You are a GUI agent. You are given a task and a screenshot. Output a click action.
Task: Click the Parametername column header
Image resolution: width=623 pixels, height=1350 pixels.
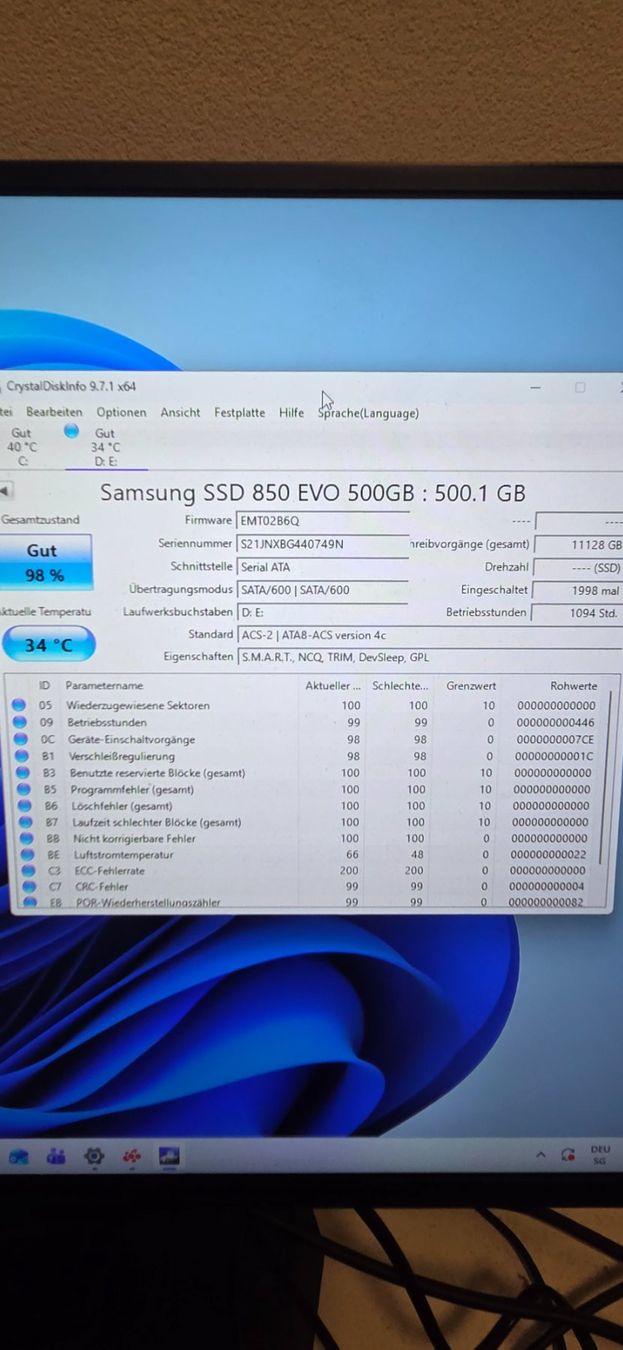click(x=105, y=686)
